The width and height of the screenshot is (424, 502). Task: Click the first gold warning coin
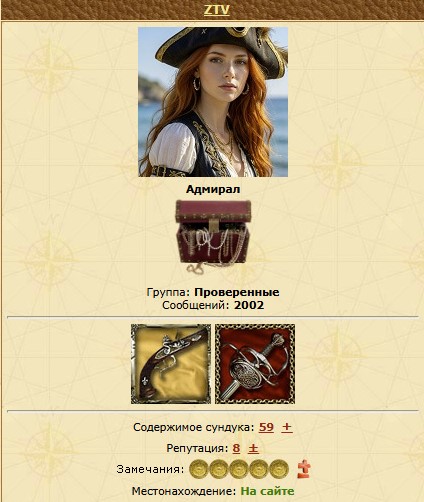coord(199,469)
